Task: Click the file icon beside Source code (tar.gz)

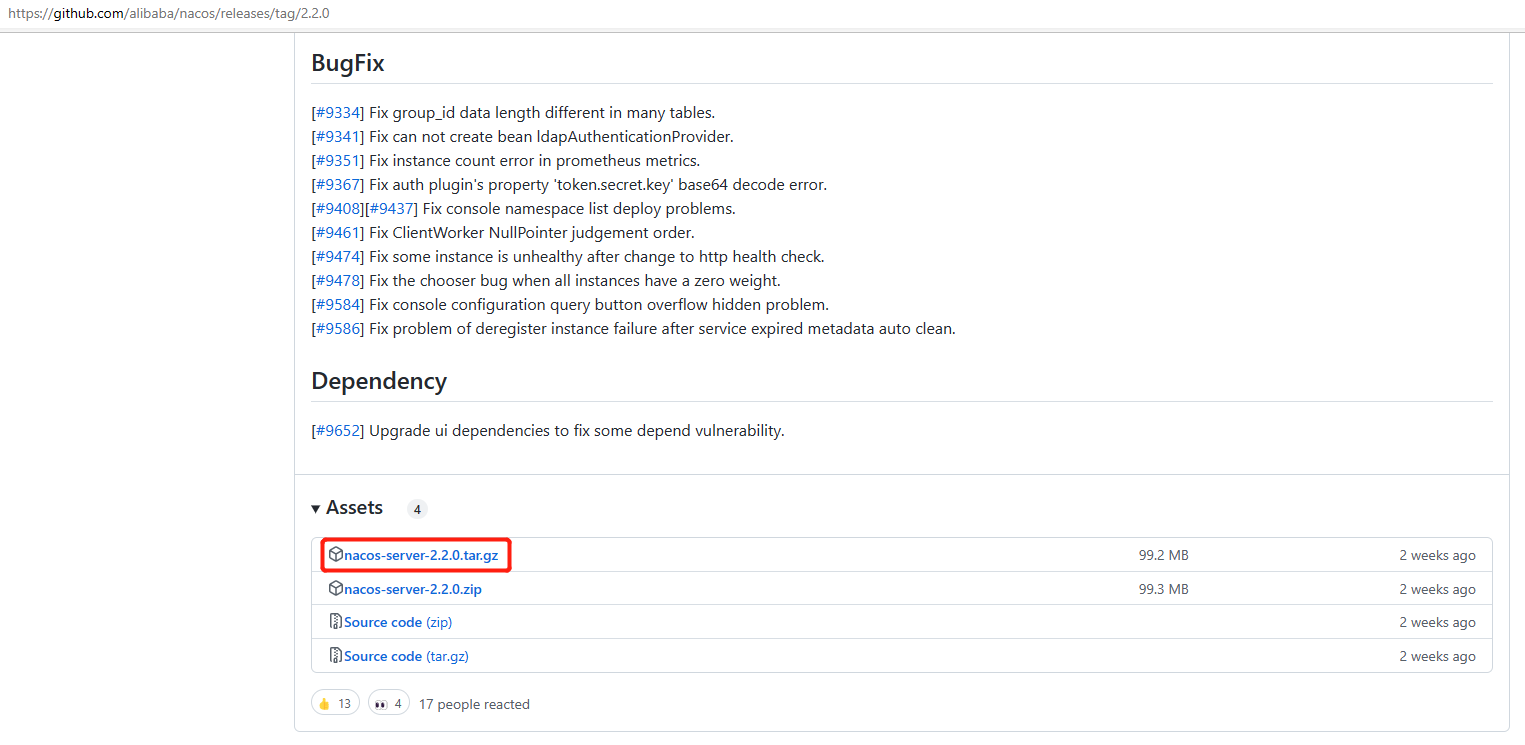Action: coord(336,656)
